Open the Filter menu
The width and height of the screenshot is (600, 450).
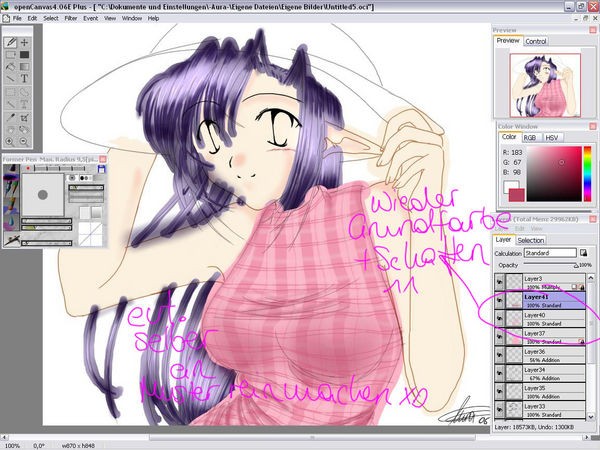point(72,18)
